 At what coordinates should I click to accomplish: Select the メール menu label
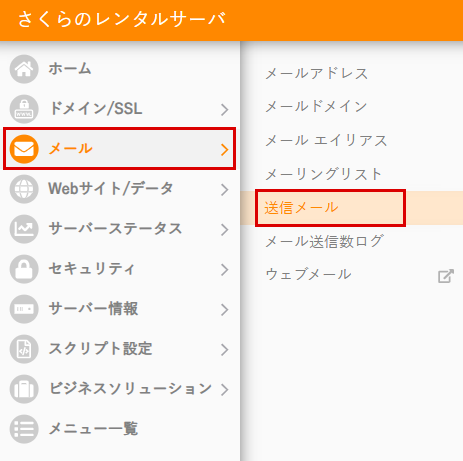click(x=70, y=149)
